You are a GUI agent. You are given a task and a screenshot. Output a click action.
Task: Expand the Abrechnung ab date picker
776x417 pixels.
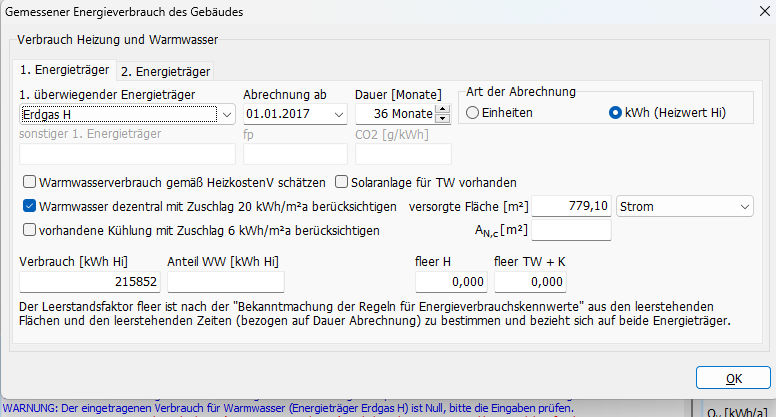tap(337, 114)
